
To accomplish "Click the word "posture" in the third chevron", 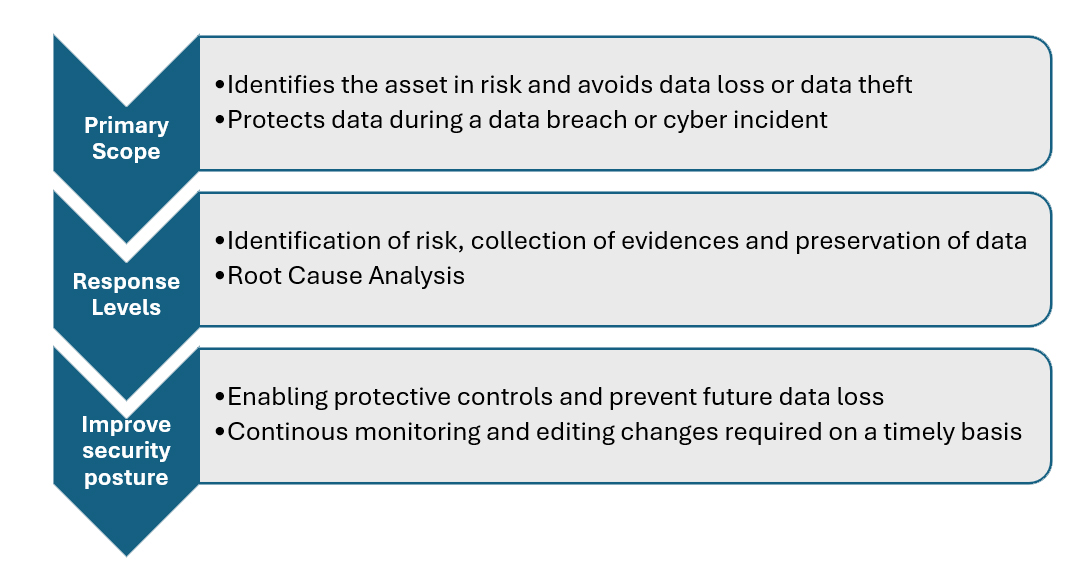I will point(126,477).
